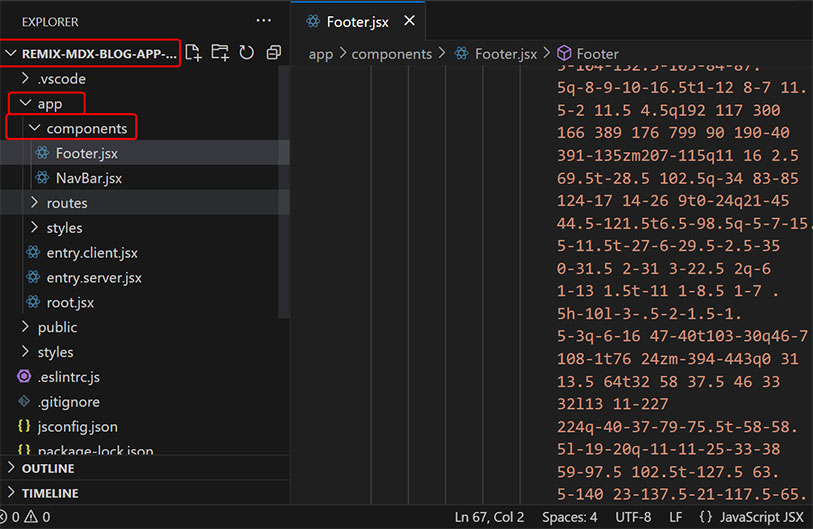Screen dimensions: 813x529
Task: Switch to the Footer.jsx tab
Action: (x=357, y=21)
